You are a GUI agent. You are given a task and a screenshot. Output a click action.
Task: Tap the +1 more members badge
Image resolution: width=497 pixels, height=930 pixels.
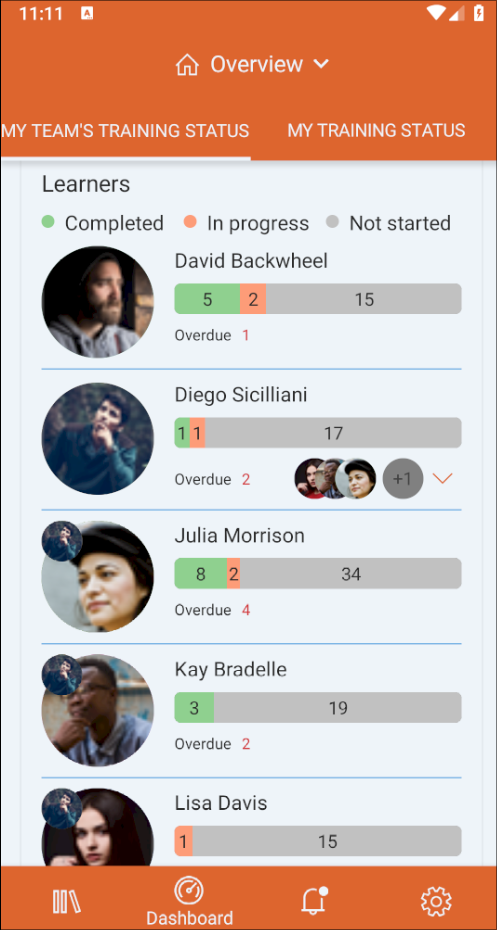tap(403, 478)
